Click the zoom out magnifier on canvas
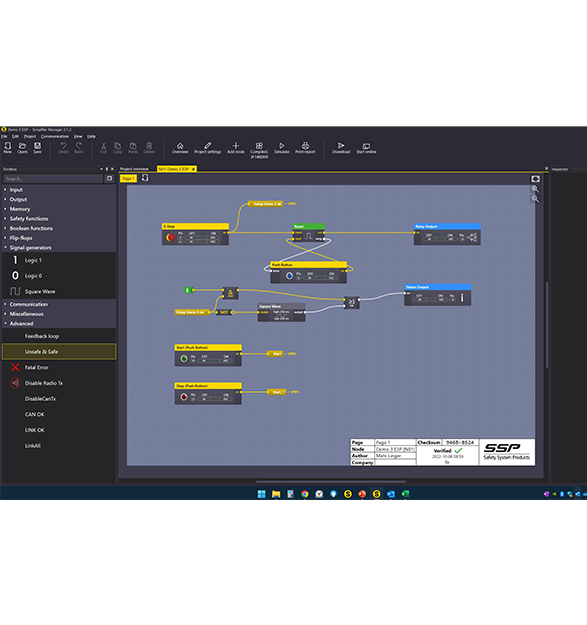Image resolution: width=587 pixels, height=625 pixels. pyautogui.click(x=535, y=199)
